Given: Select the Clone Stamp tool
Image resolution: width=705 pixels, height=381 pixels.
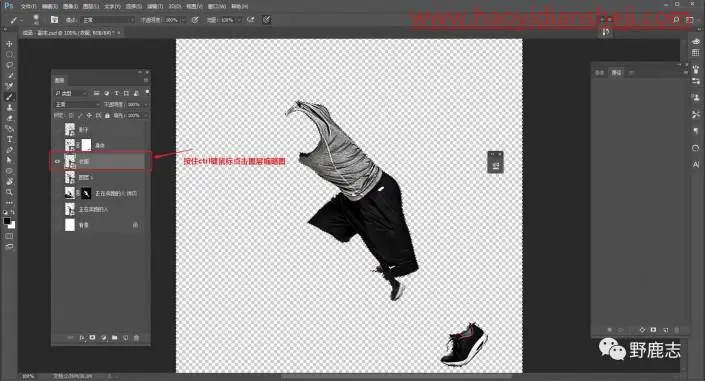Looking at the screenshot, I should tap(9, 108).
